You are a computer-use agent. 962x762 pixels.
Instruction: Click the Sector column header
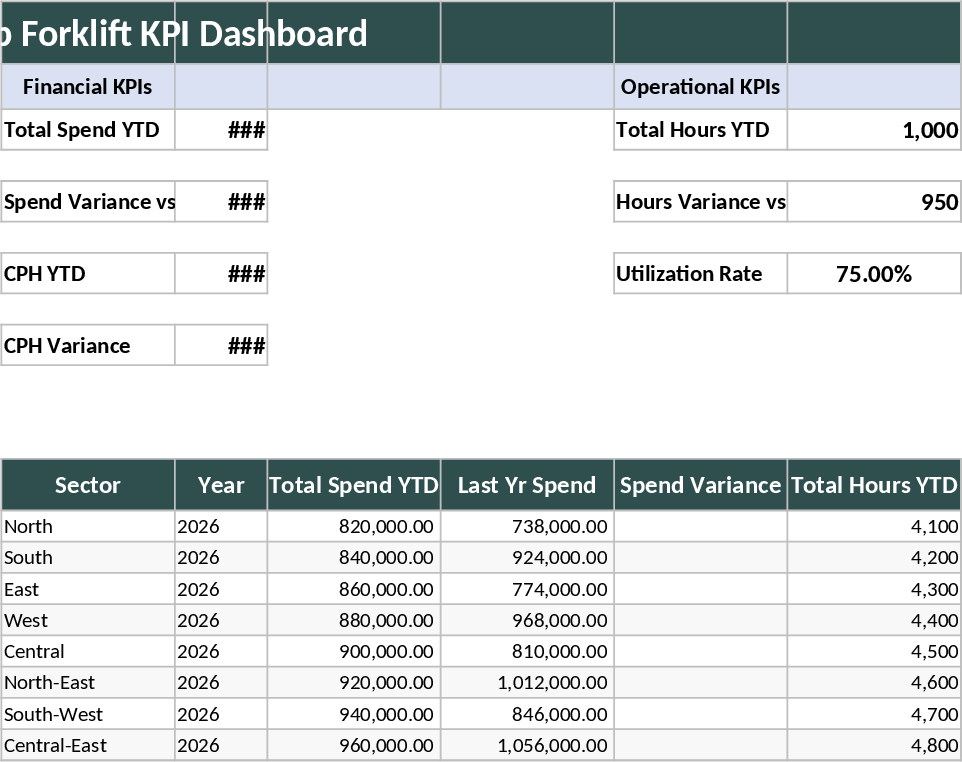coord(87,485)
